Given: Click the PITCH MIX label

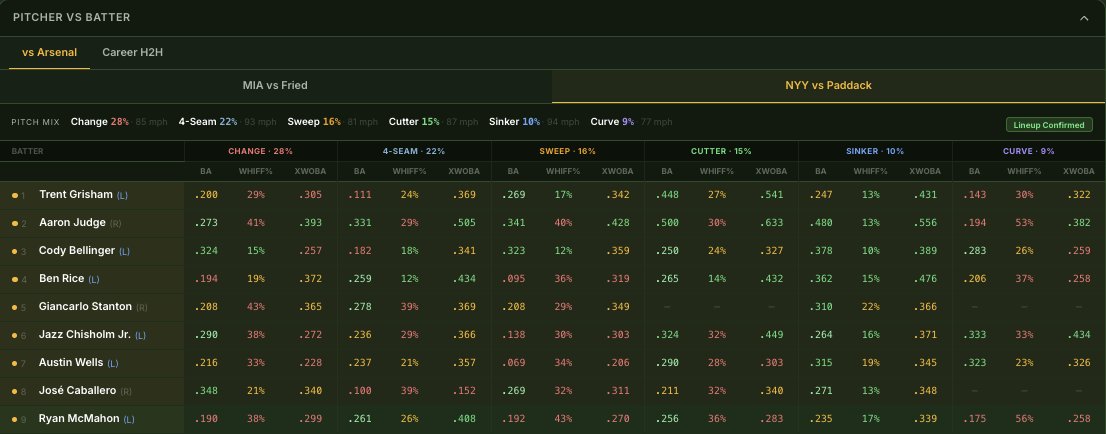Looking at the screenshot, I should click(35, 122).
